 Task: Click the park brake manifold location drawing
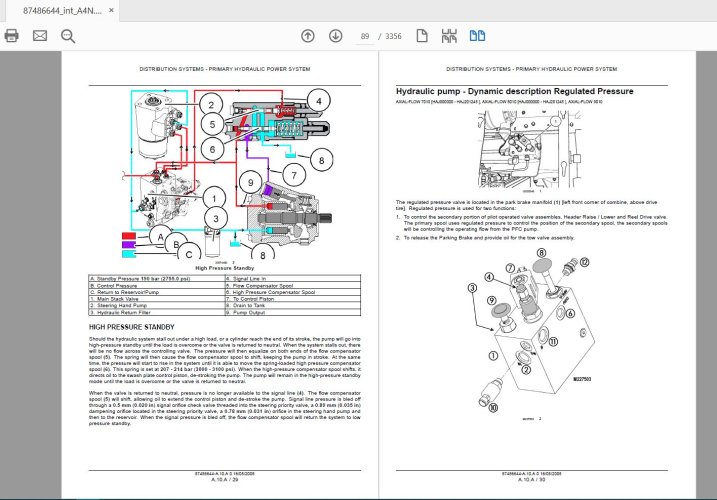tap(530, 150)
